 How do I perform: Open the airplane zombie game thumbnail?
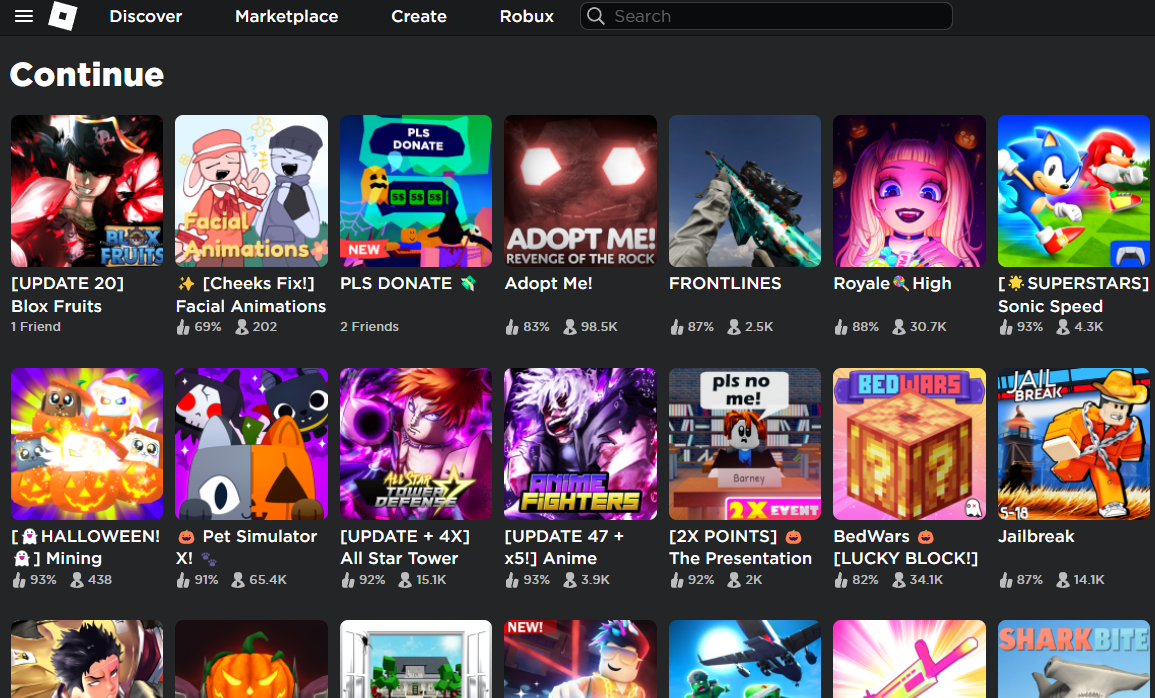[x=745, y=659]
